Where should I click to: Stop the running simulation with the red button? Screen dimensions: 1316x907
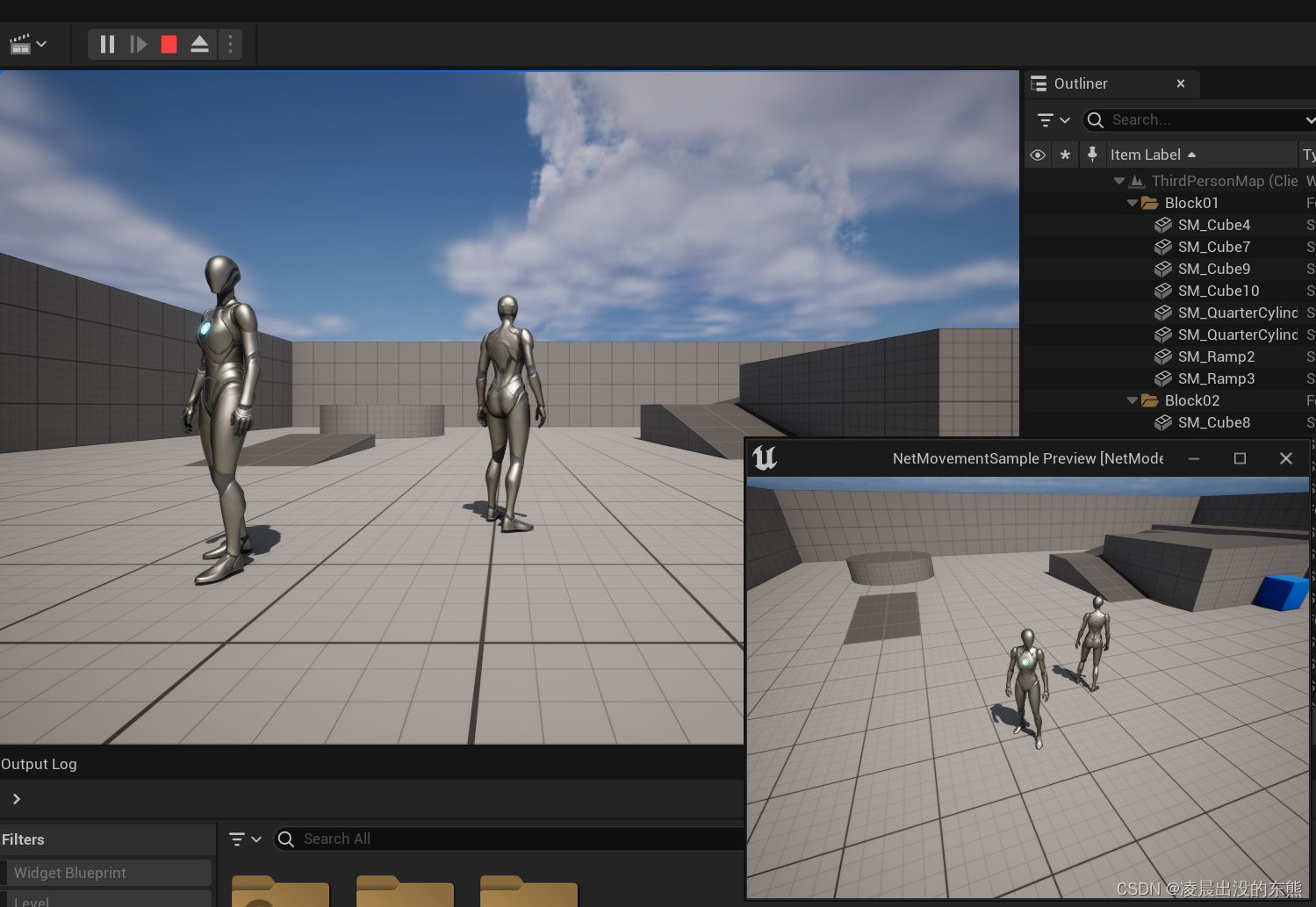point(169,44)
